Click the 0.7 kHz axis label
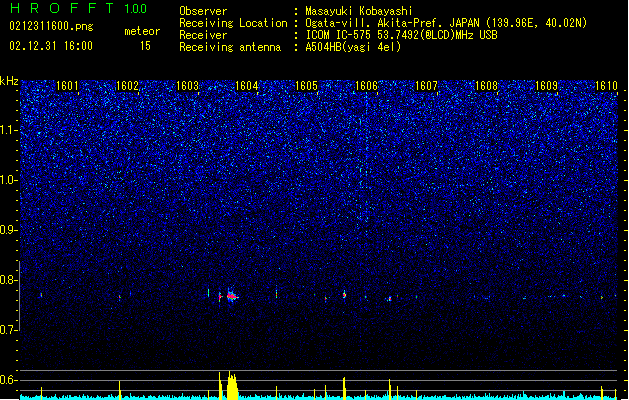This screenshot has height=400, width=629. tap(9, 330)
